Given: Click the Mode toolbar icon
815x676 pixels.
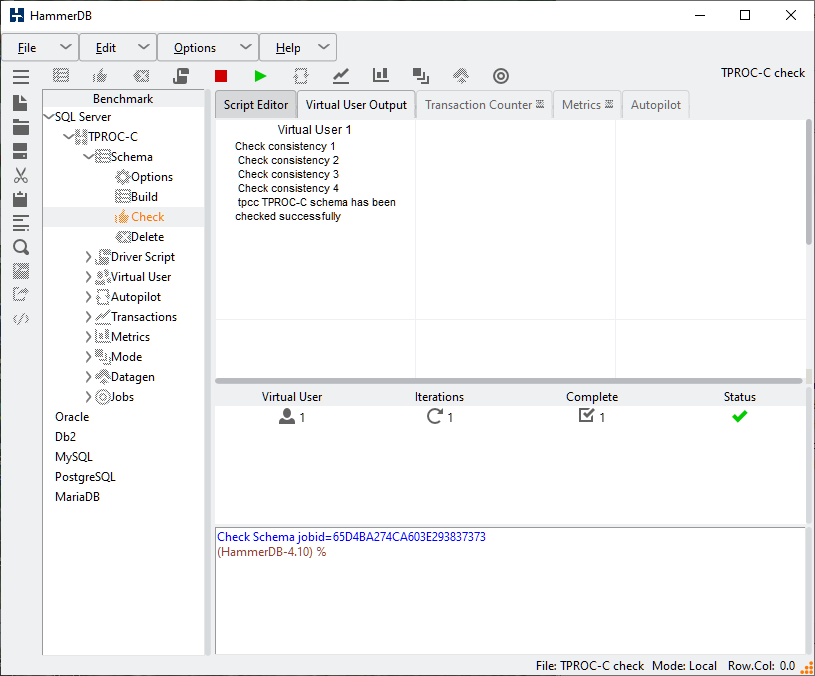Looking at the screenshot, I should (x=420, y=76).
